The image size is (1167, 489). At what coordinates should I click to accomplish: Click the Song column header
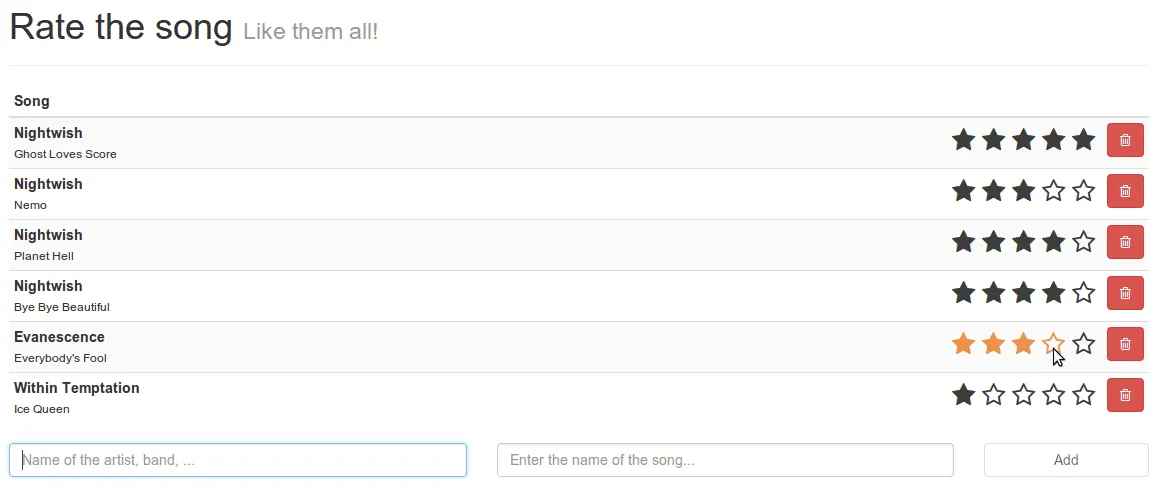pyautogui.click(x=32, y=101)
